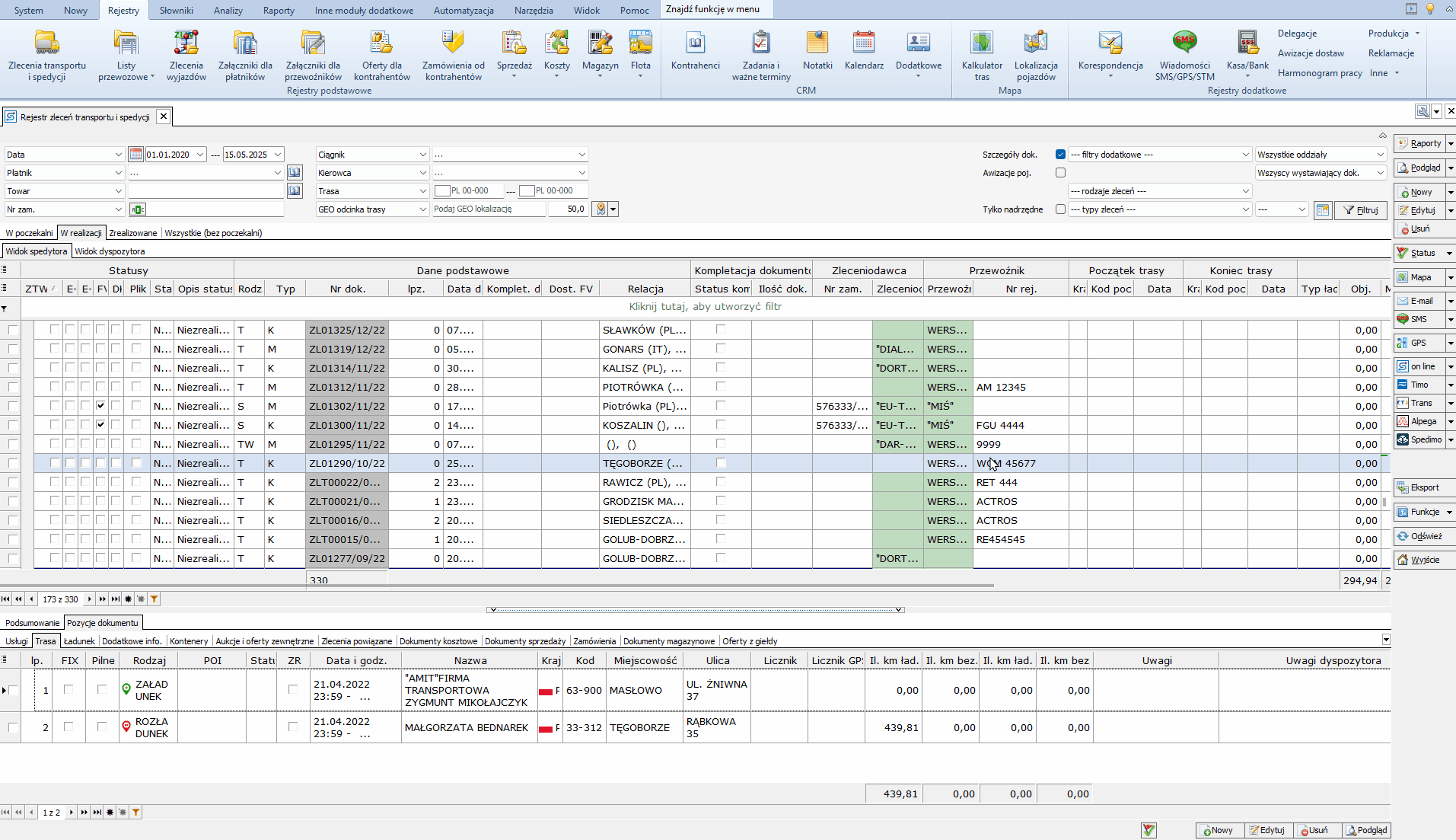
Task: Click the Podaj GEO lokalizację field
Action: click(x=488, y=209)
